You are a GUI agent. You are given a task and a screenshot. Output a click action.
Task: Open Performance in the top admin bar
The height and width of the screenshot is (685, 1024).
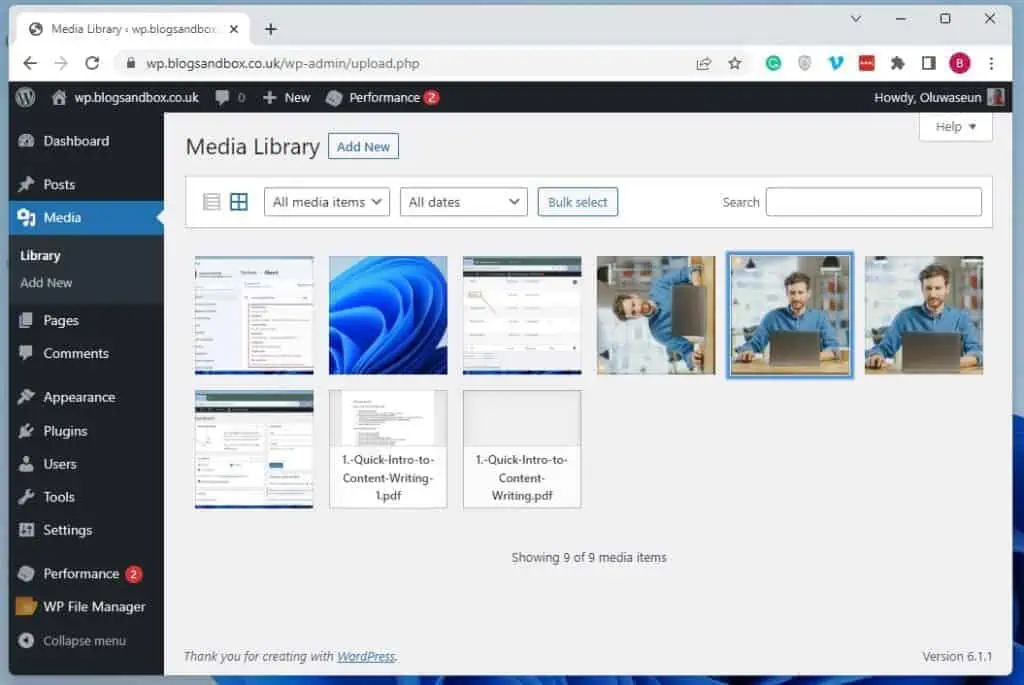382,97
